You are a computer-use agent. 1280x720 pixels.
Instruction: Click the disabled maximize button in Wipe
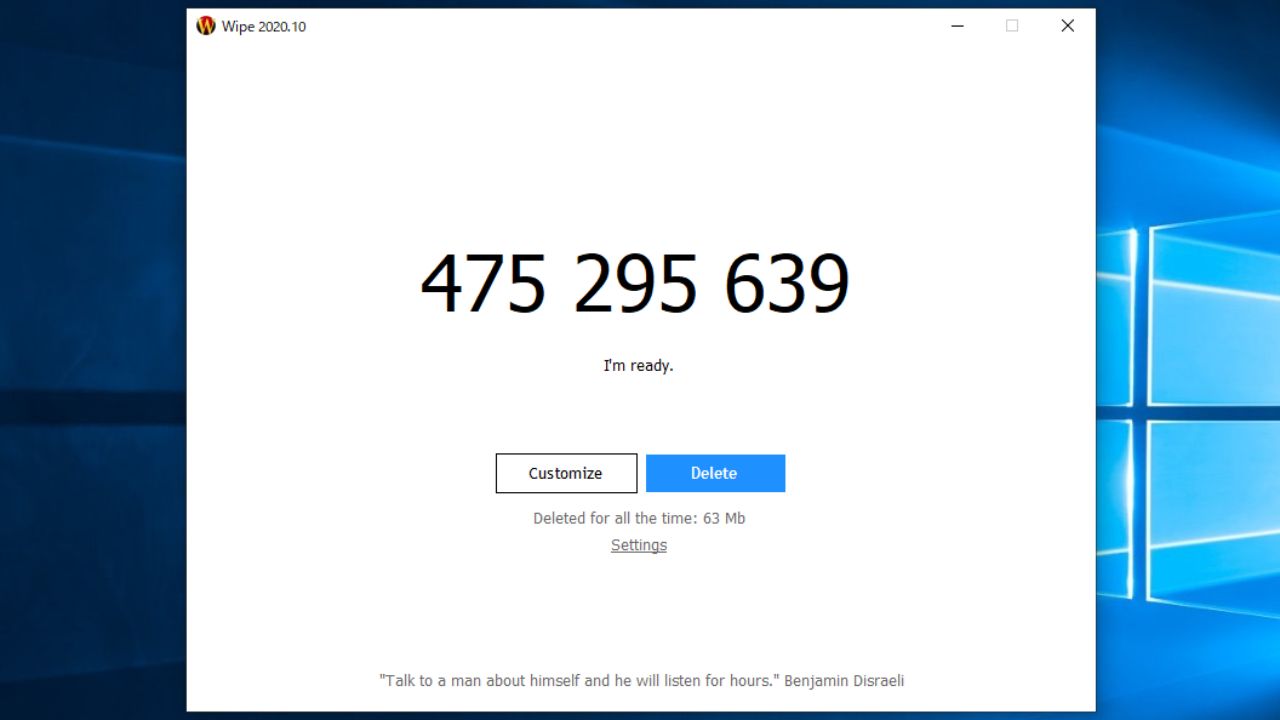tap(1012, 26)
